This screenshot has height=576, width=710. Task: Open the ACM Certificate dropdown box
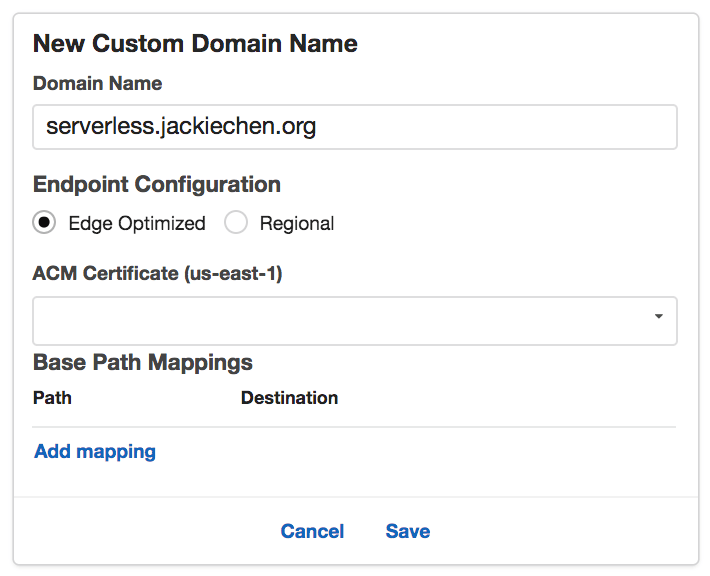point(340,320)
